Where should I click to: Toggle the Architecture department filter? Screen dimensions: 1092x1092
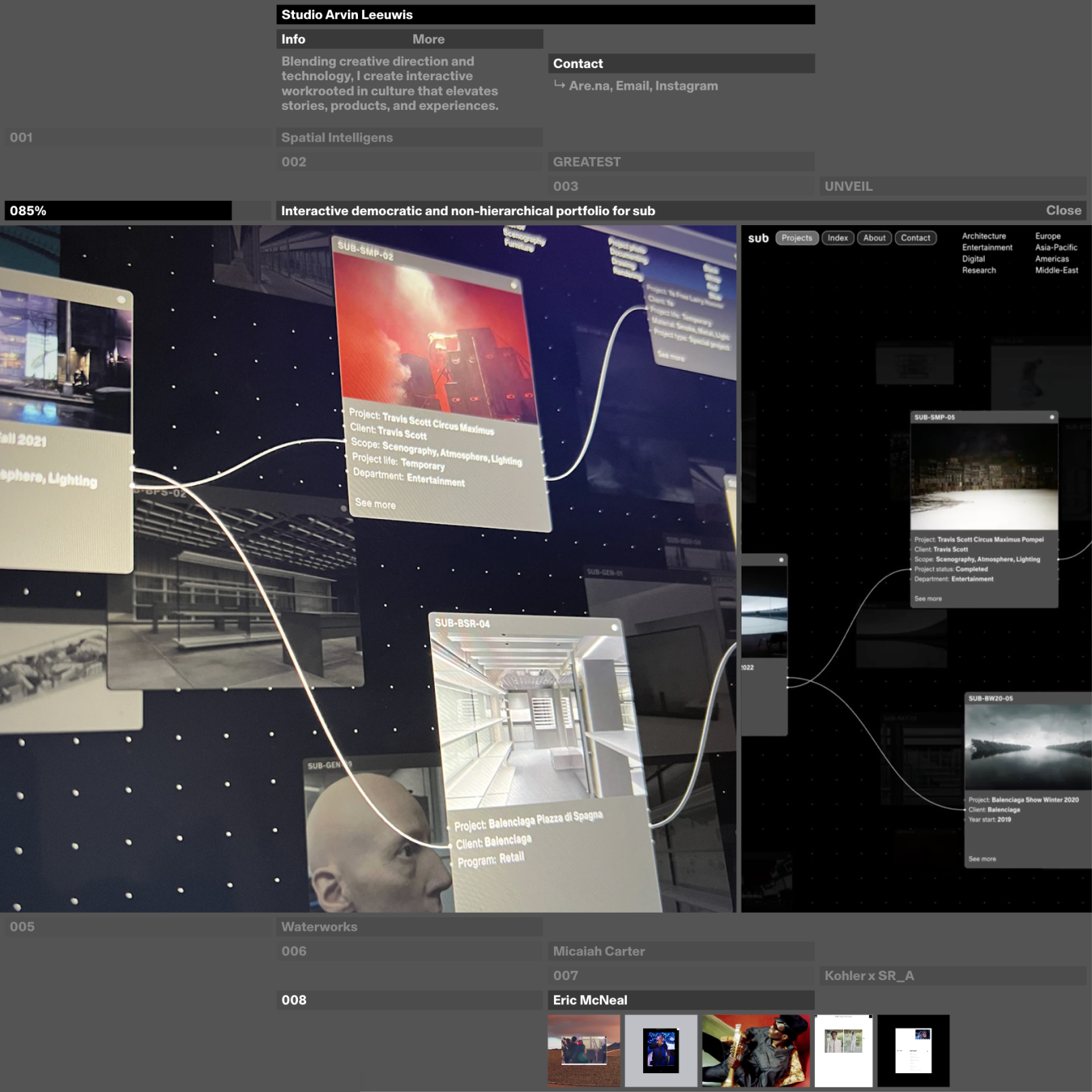click(x=983, y=236)
